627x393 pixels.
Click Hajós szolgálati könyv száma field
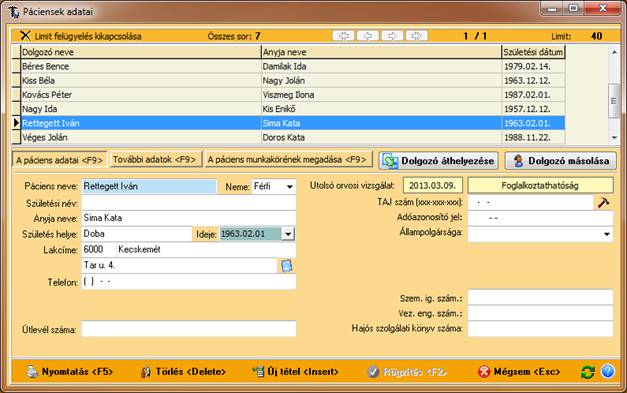[541, 329]
